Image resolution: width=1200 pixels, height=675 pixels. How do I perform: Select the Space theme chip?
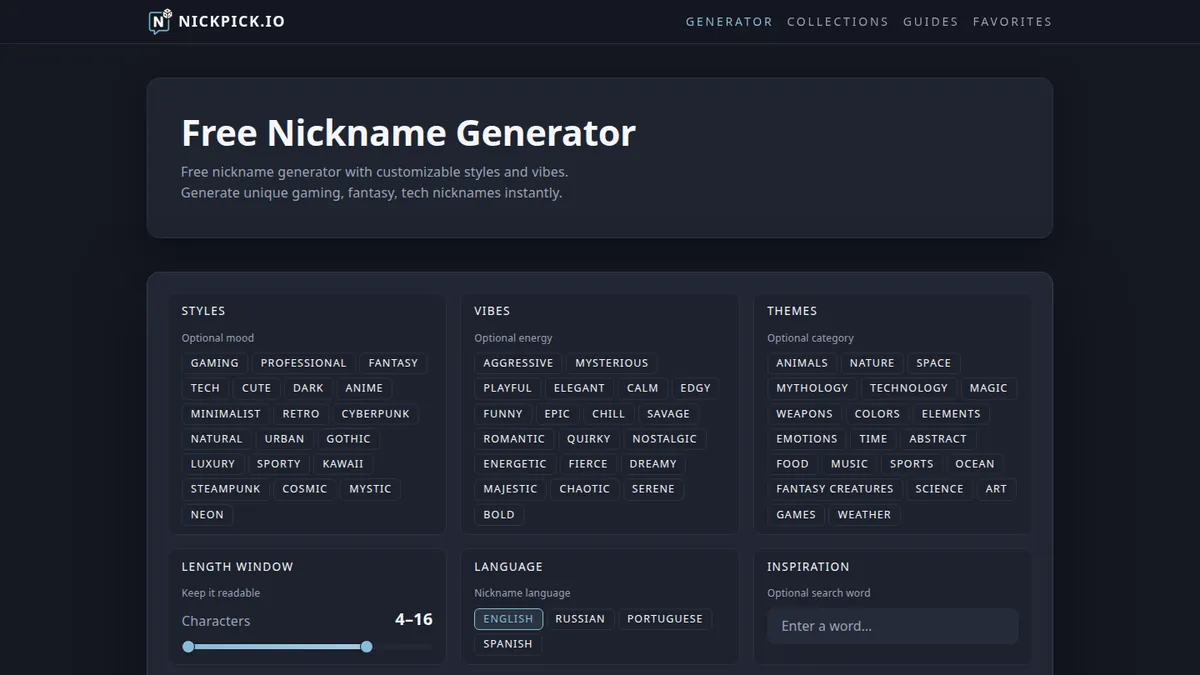tap(934, 363)
